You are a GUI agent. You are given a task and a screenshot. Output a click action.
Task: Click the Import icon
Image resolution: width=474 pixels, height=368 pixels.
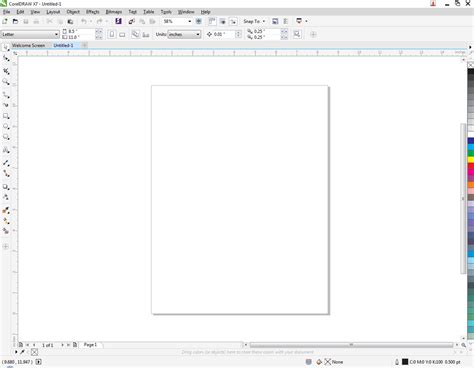click(132, 21)
